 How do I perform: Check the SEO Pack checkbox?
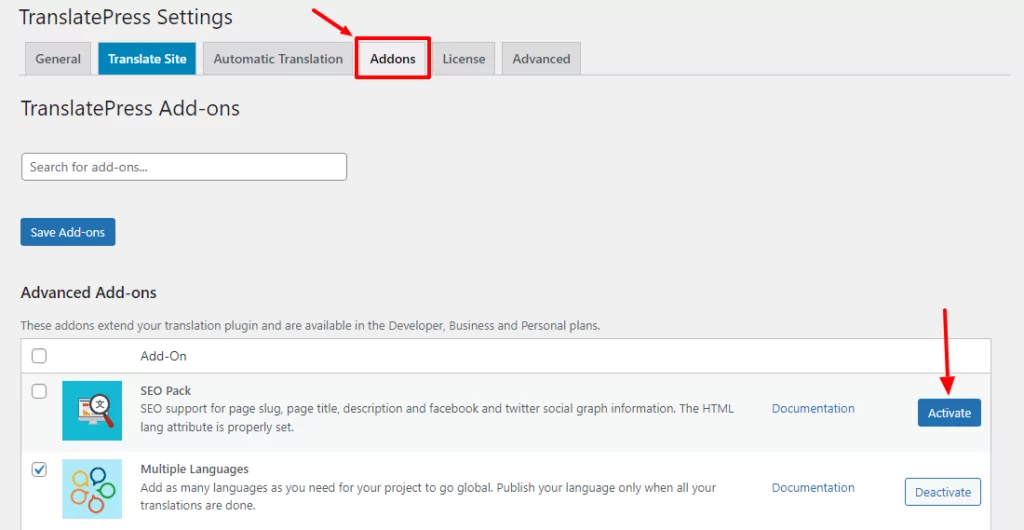pyautogui.click(x=39, y=391)
